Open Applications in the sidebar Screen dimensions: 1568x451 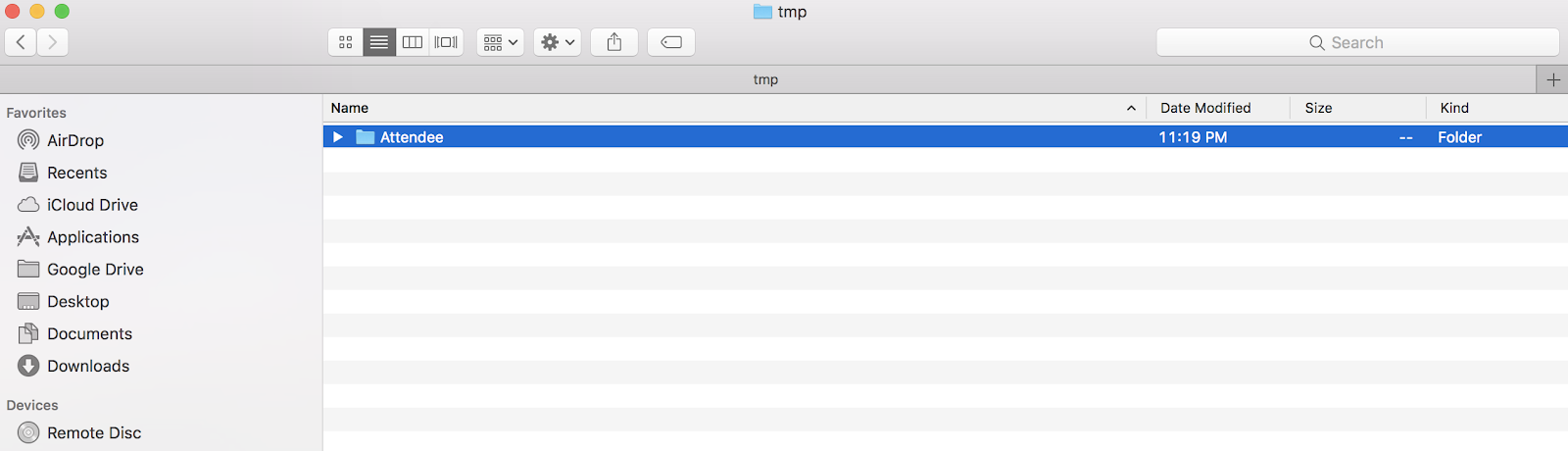pos(93,237)
